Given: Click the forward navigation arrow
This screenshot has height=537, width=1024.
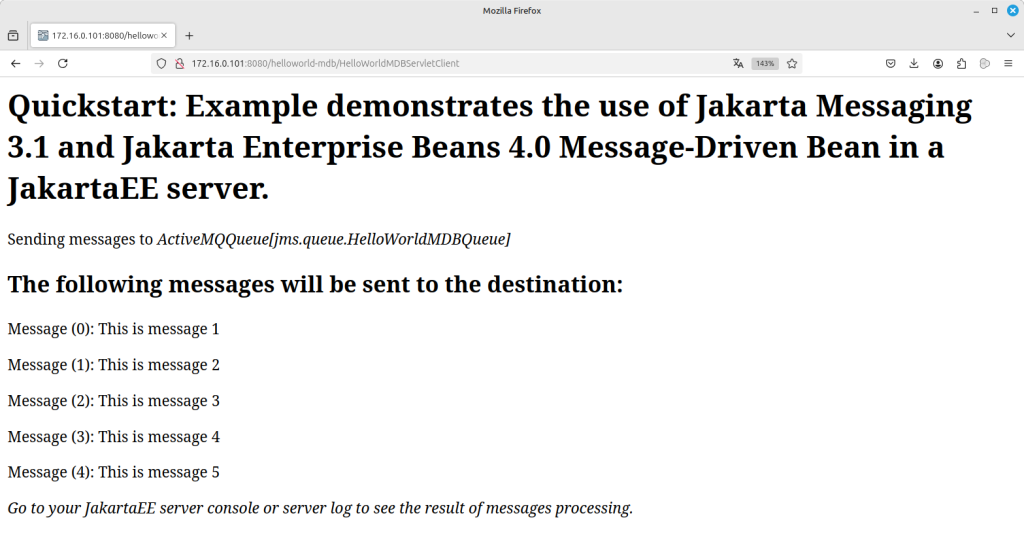Looking at the screenshot, I should pos(39,63).
